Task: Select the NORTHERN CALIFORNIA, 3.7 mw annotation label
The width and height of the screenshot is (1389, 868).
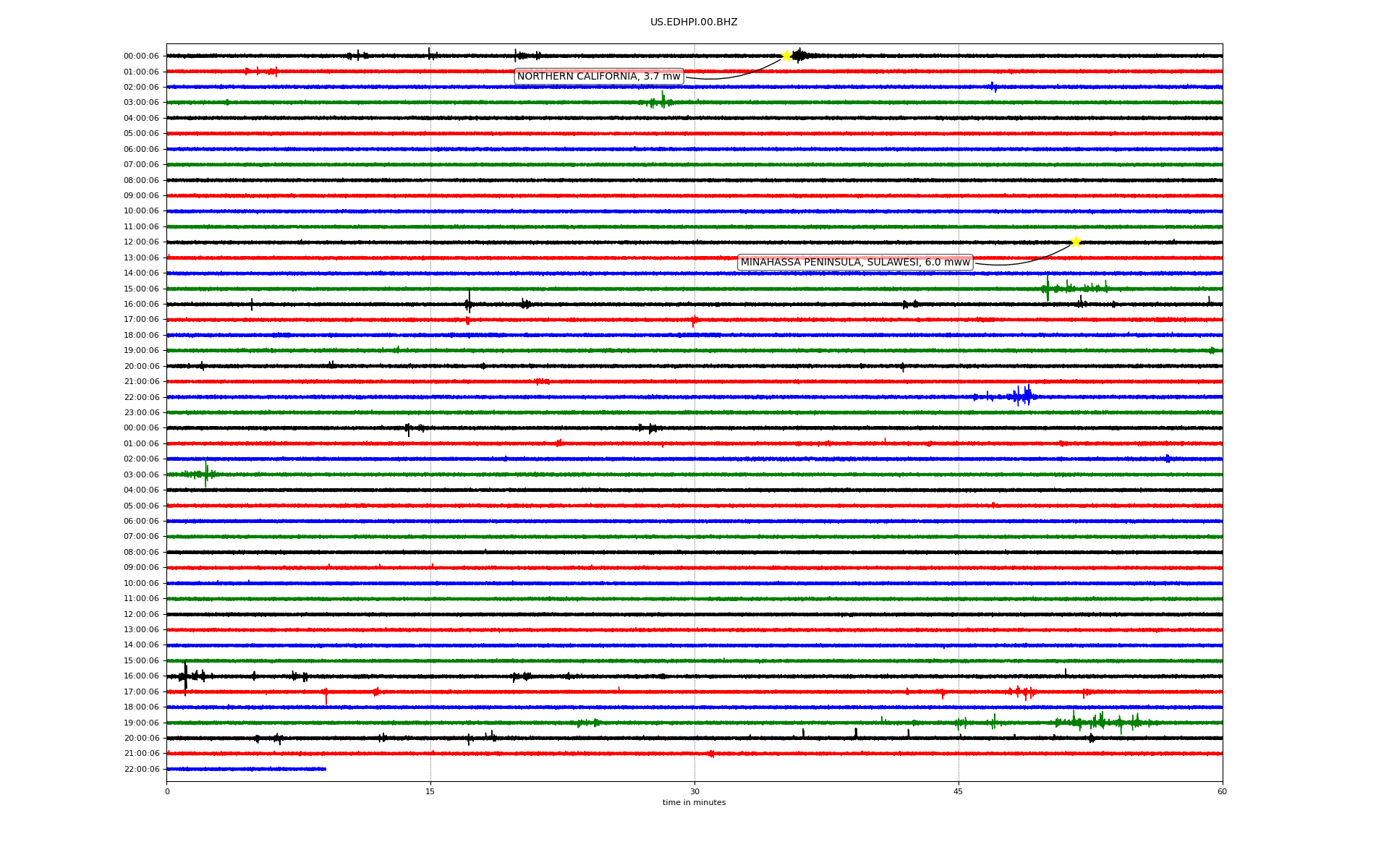Action: 599,77
